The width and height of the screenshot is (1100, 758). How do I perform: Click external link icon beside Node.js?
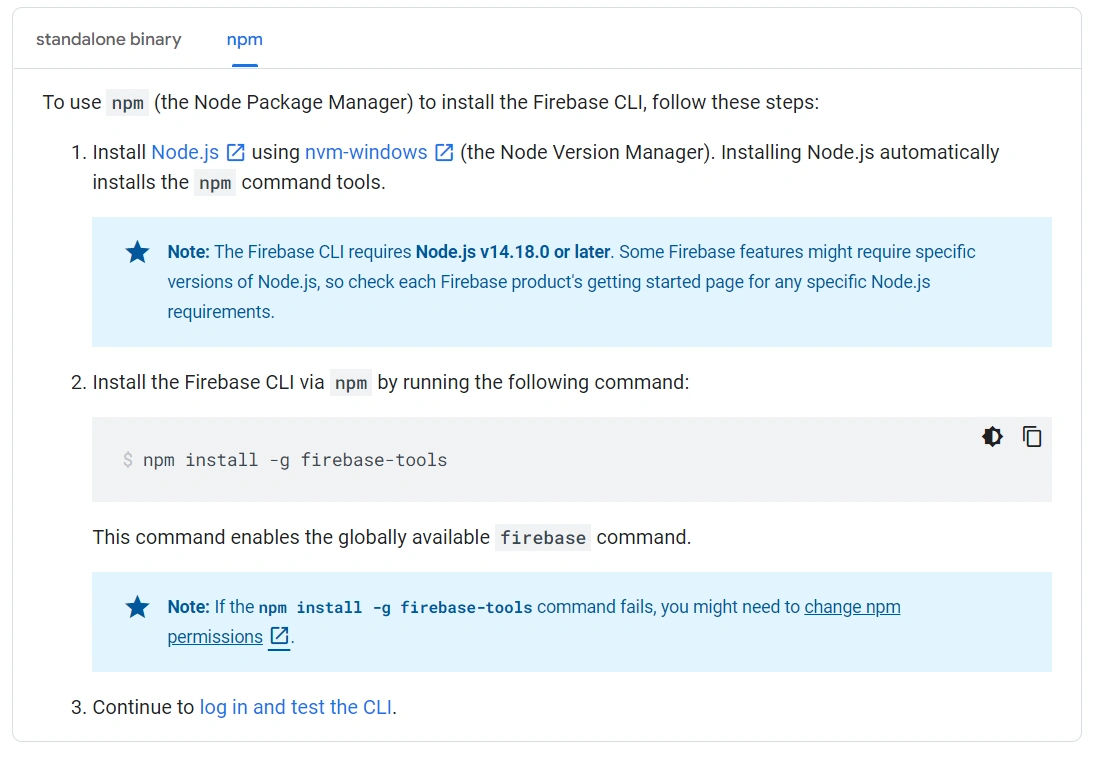point(236,152)
